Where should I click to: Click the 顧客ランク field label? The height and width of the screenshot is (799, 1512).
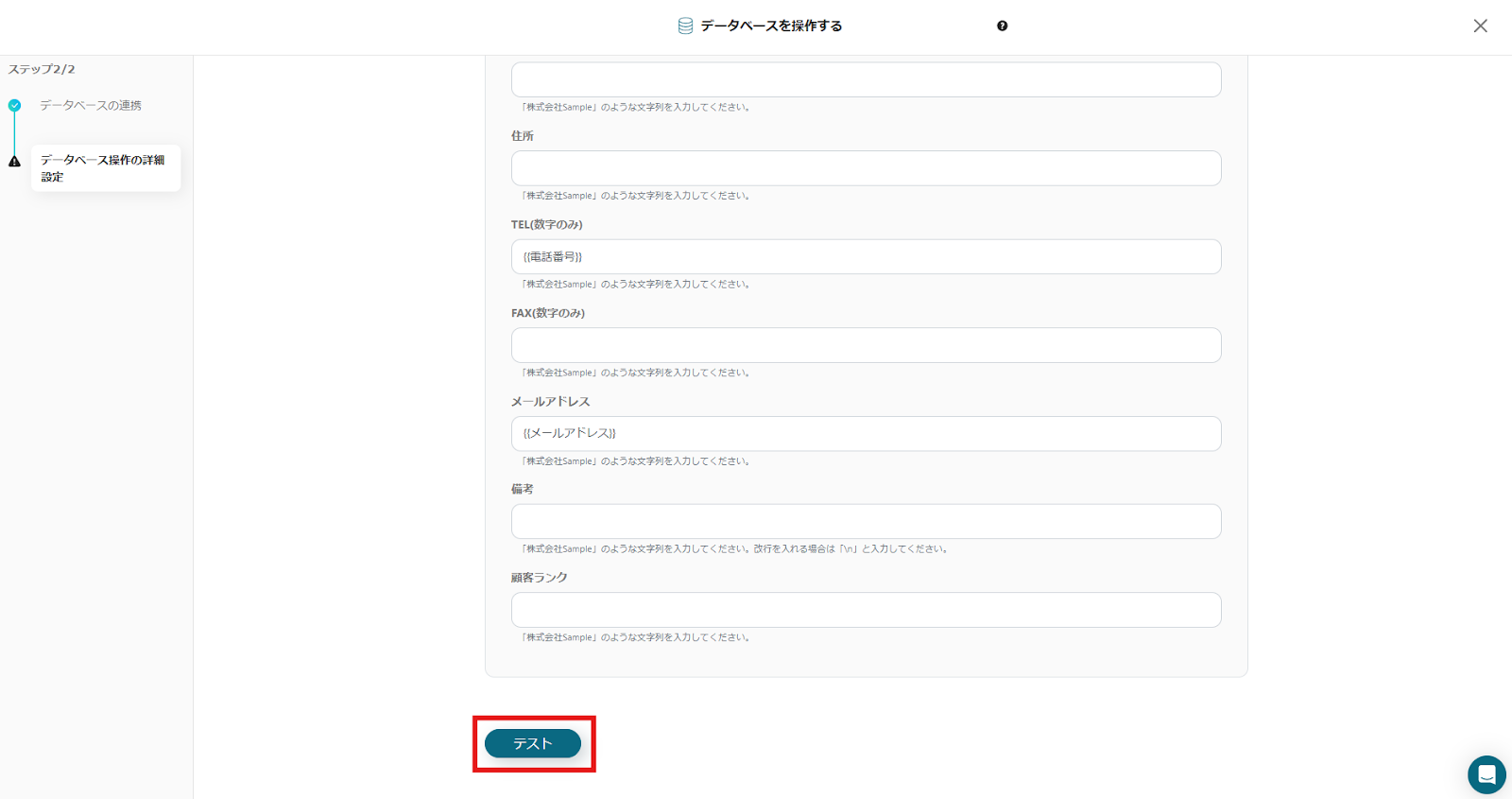540,578
